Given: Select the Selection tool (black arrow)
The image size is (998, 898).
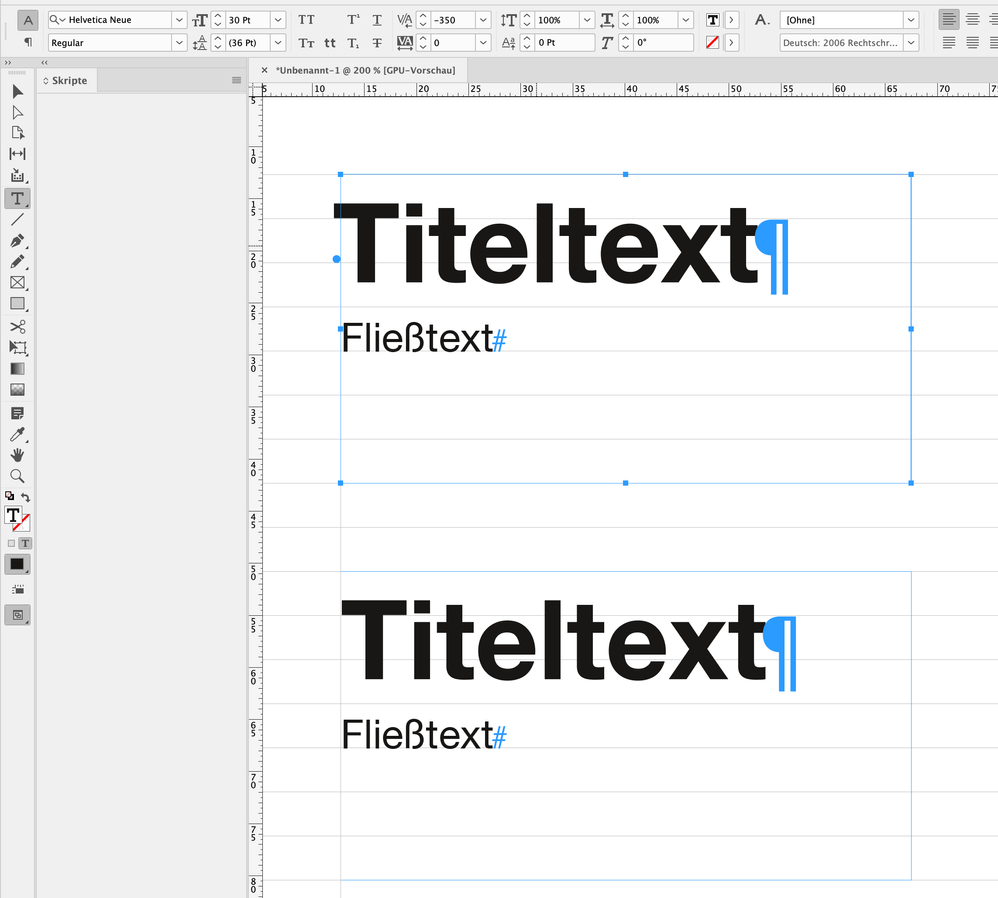Looking at the screenshot, I should (17, 92).
